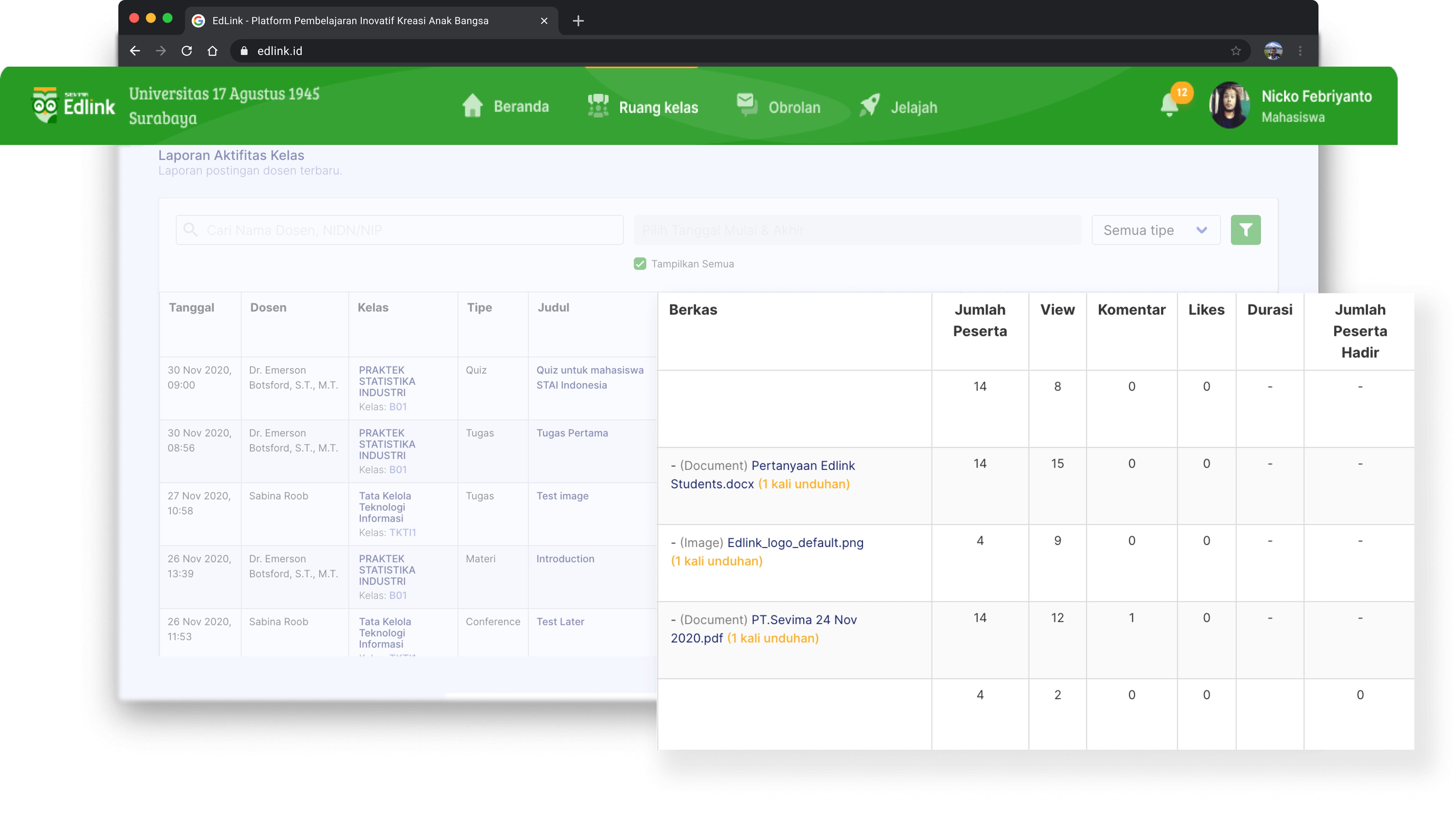The image size is (1456, 833).
Task: Click the Cari Nama Dosen search field
Action: (x=399, y=230)
